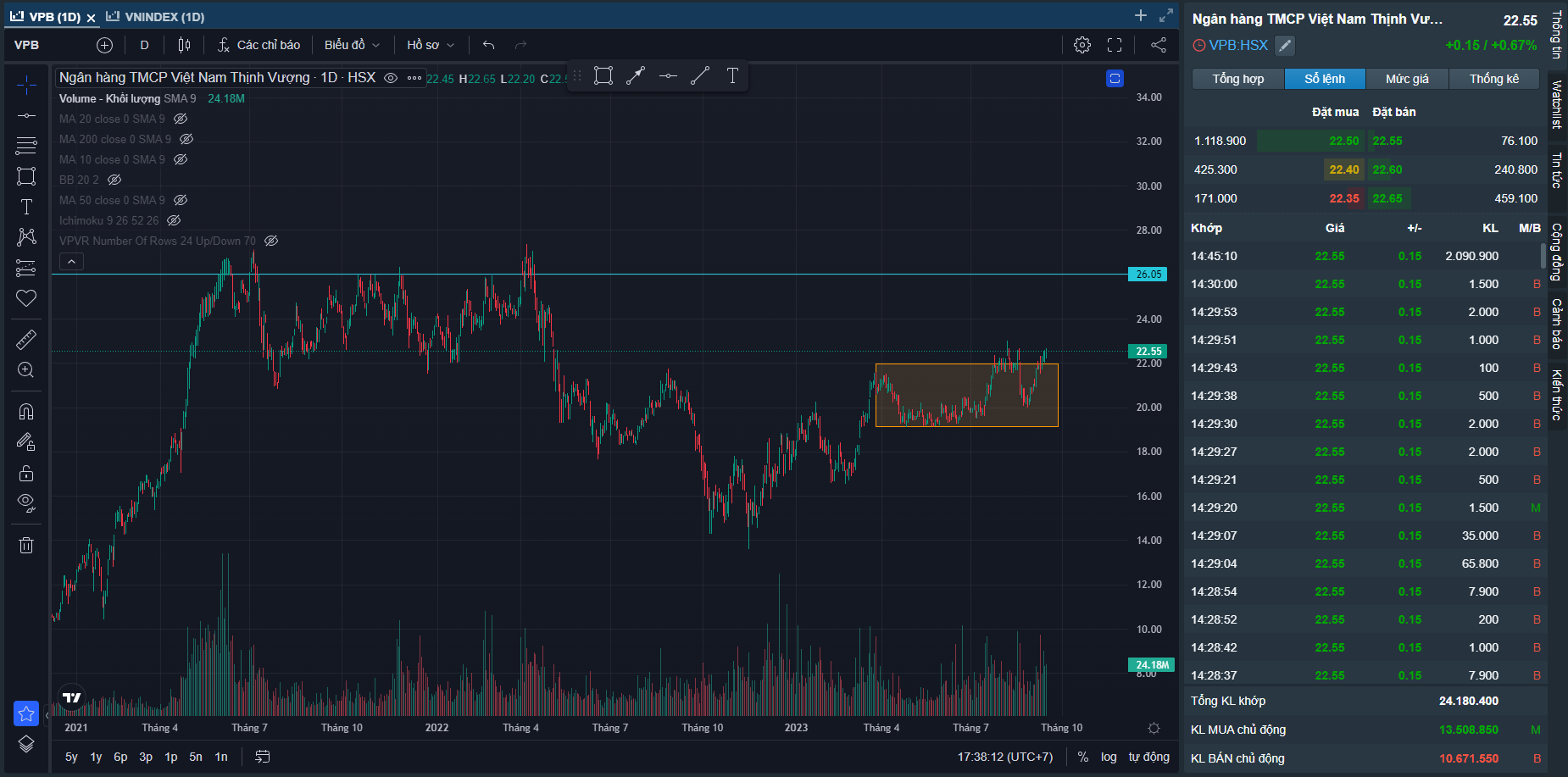Image resolution: width=1568 pixels, height=777 pixels.
Task: Toggle magnet mode for drawings
Action: [x=26, y=412]
